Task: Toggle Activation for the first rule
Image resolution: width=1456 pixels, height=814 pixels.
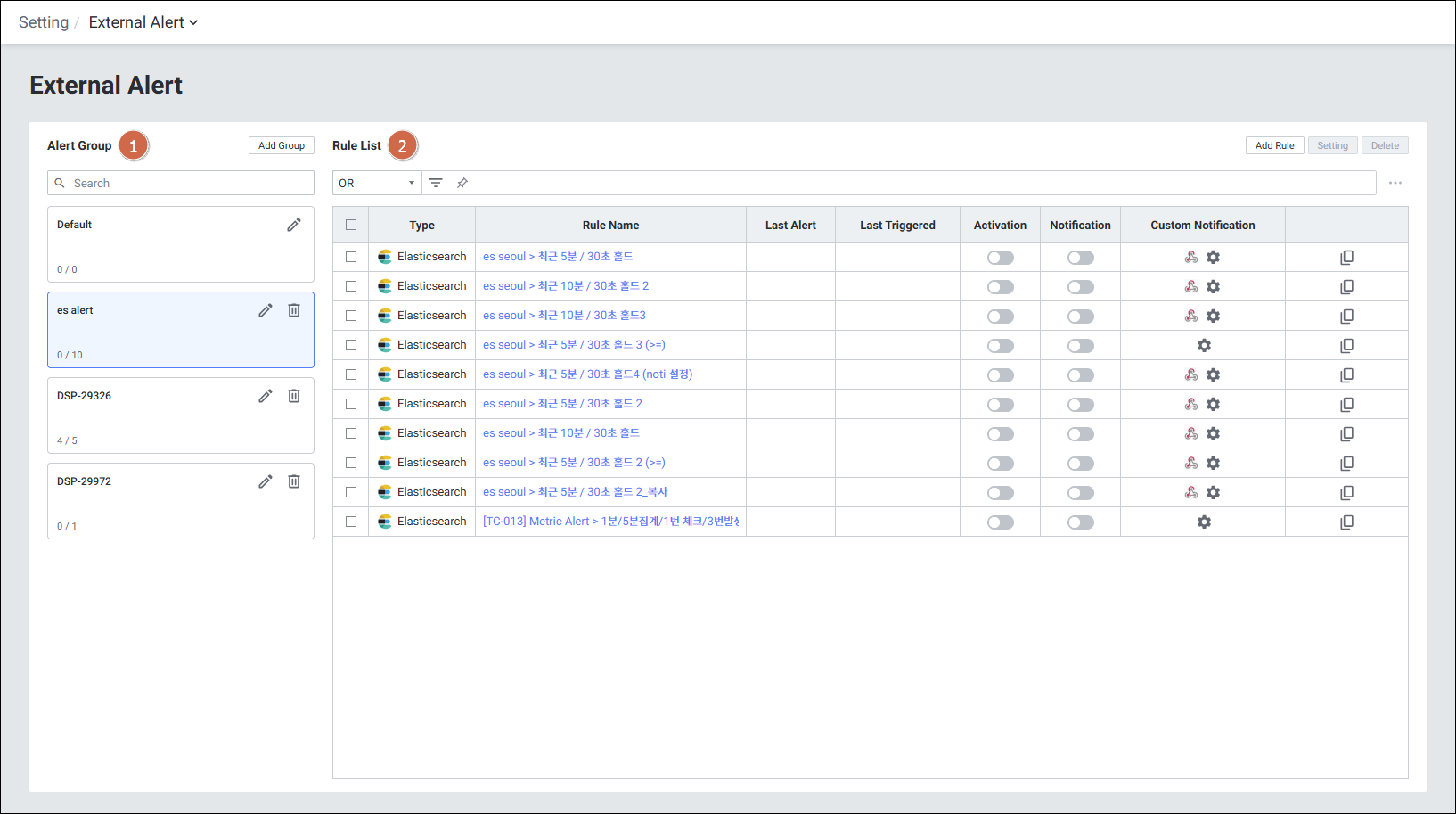Action: click(x=1000, y=258)
